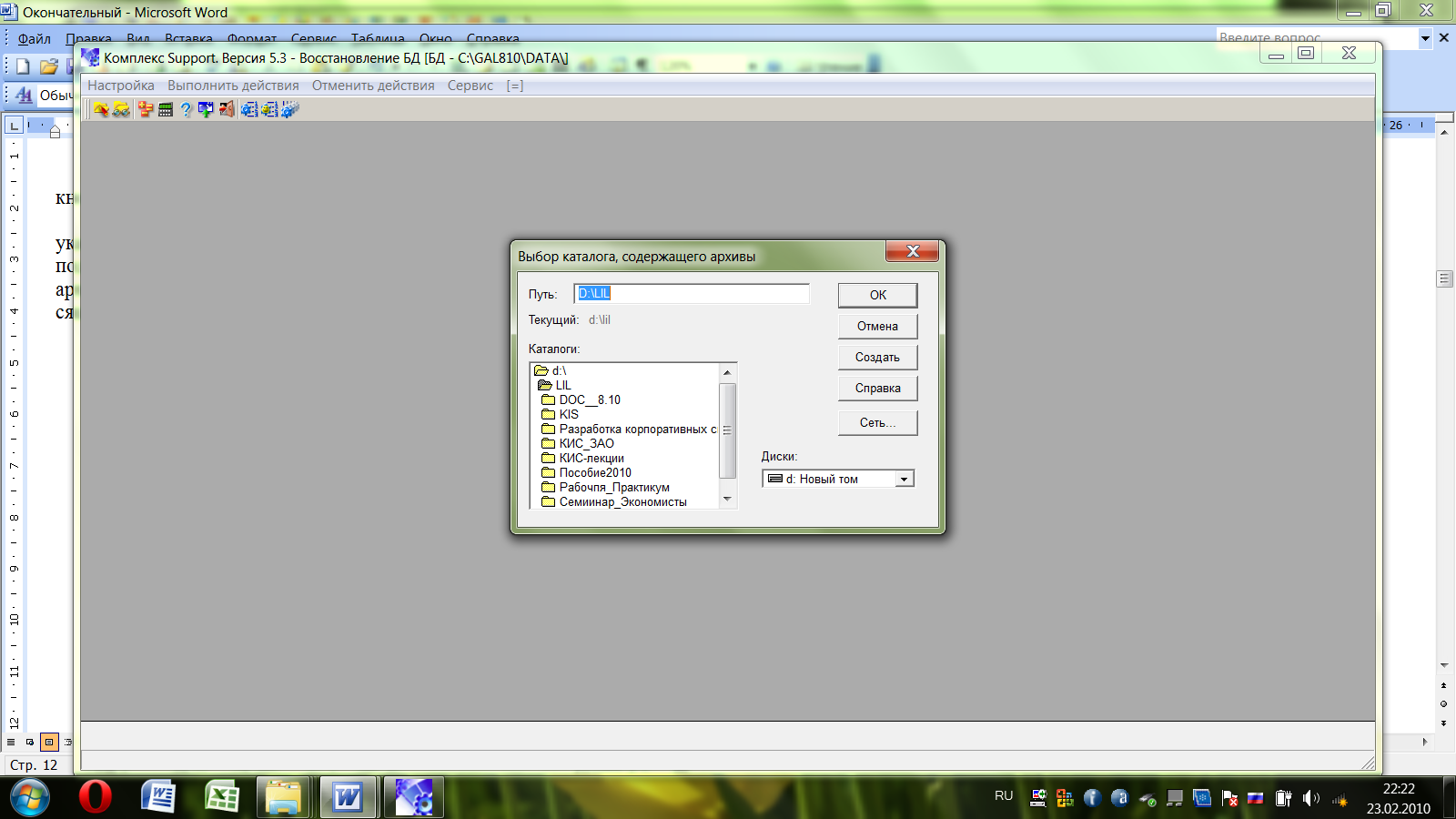Open the Сервис menu in Support
The width and height of the screenshot is (1456, 819).
point(470,86)
